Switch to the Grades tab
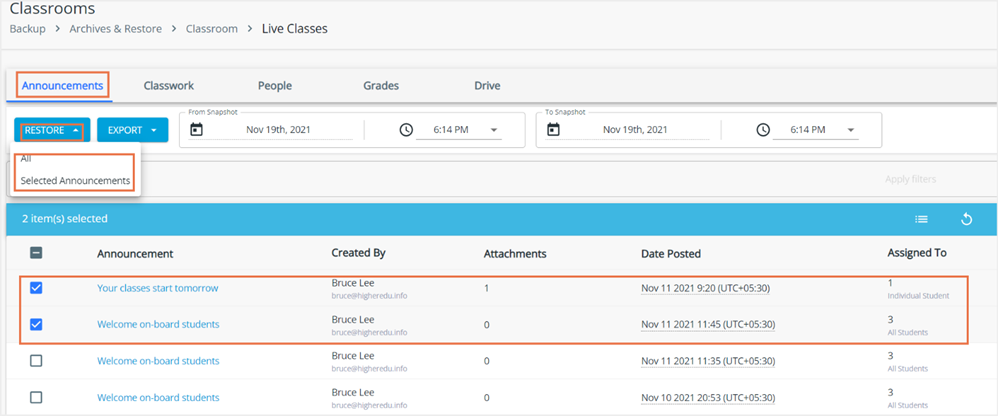Image resolution: width=998 pixels, height=416 pixels. pyautogui.click(x=381, y=86)
